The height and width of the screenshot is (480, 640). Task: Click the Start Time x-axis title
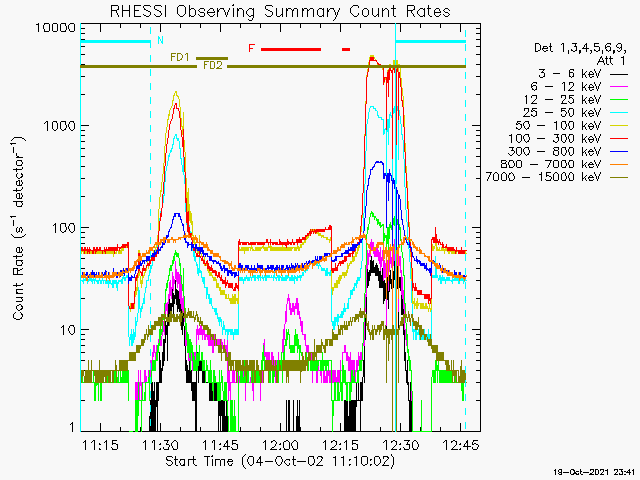280,462
